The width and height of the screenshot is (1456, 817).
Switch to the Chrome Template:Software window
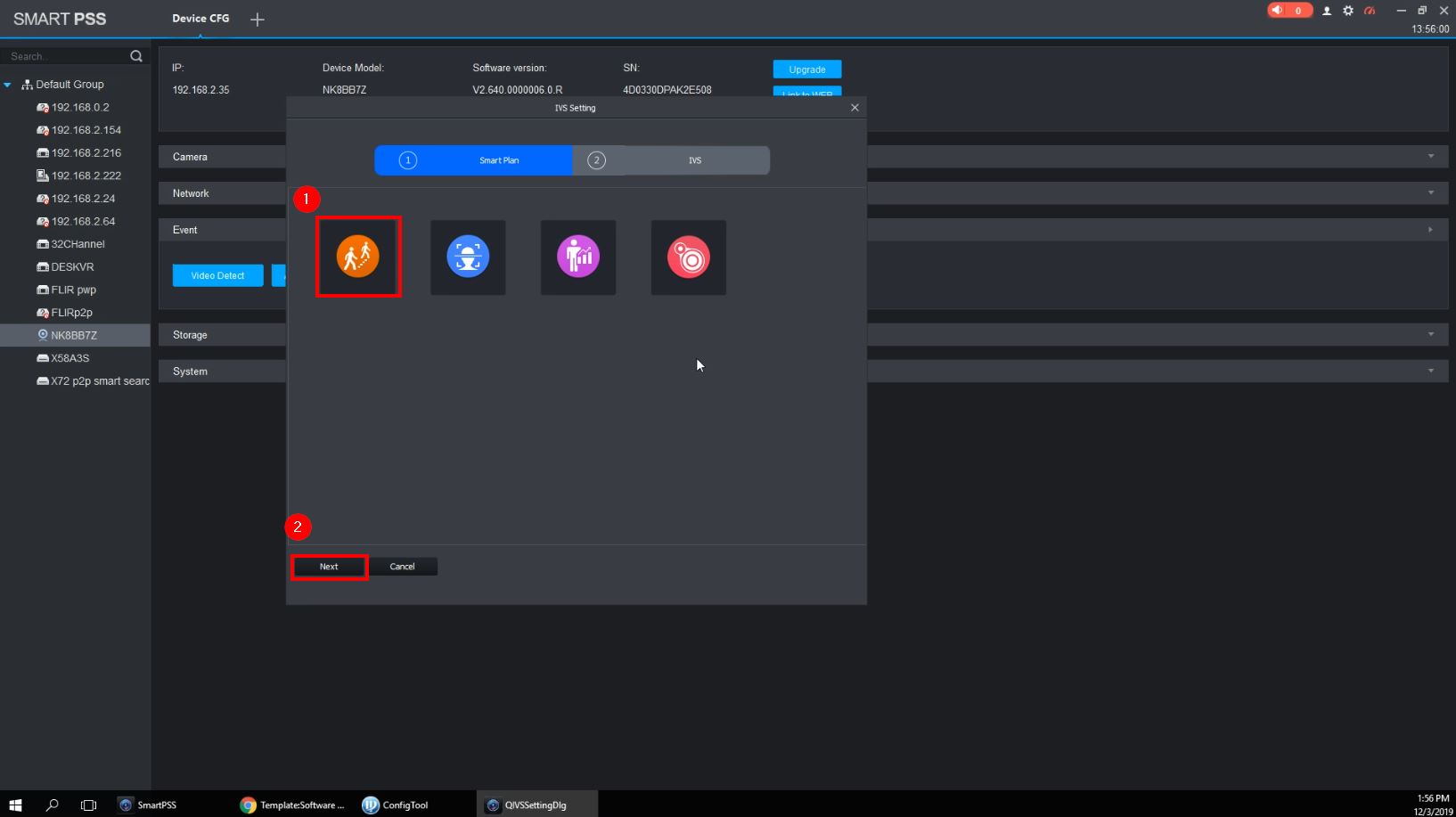(x=292, y=805)
